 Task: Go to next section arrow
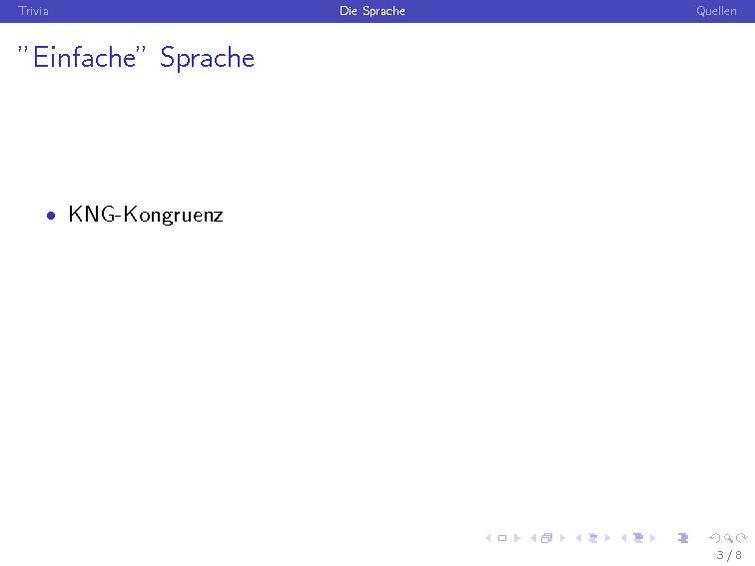652,538
